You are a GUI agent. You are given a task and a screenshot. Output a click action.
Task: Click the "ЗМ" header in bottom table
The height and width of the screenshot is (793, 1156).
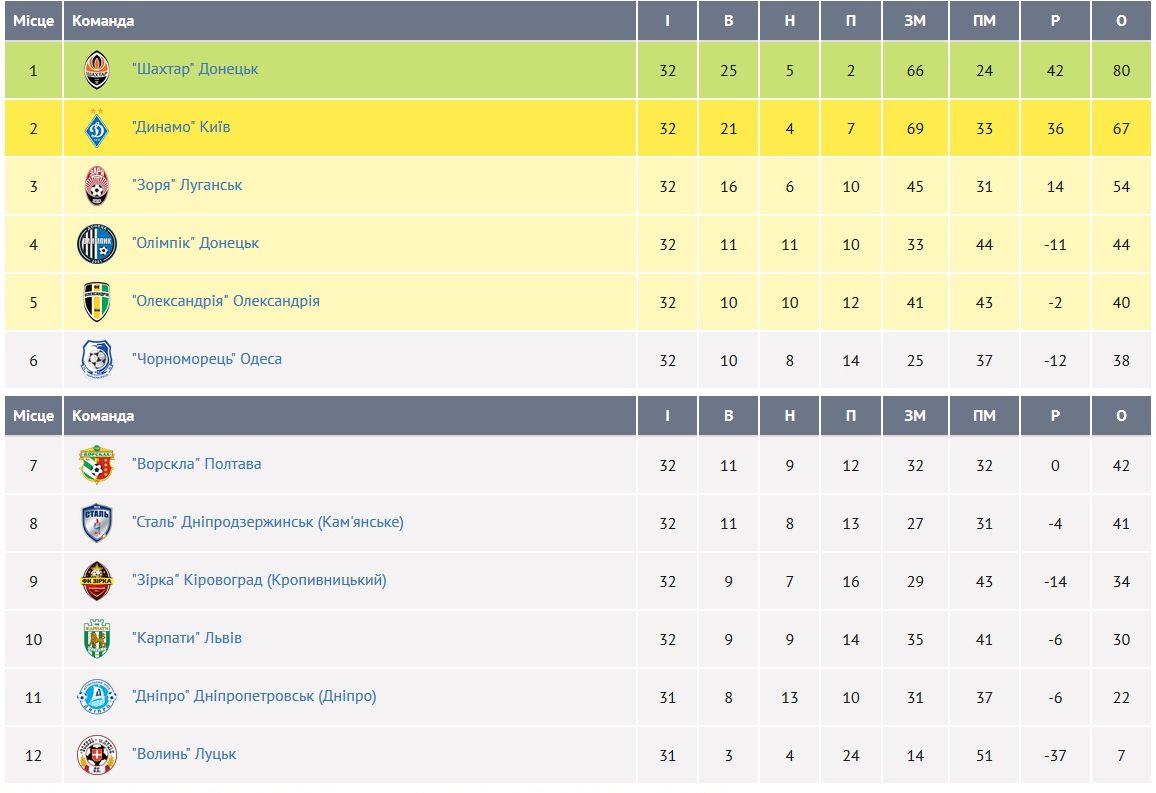click(x=915, y=415)
